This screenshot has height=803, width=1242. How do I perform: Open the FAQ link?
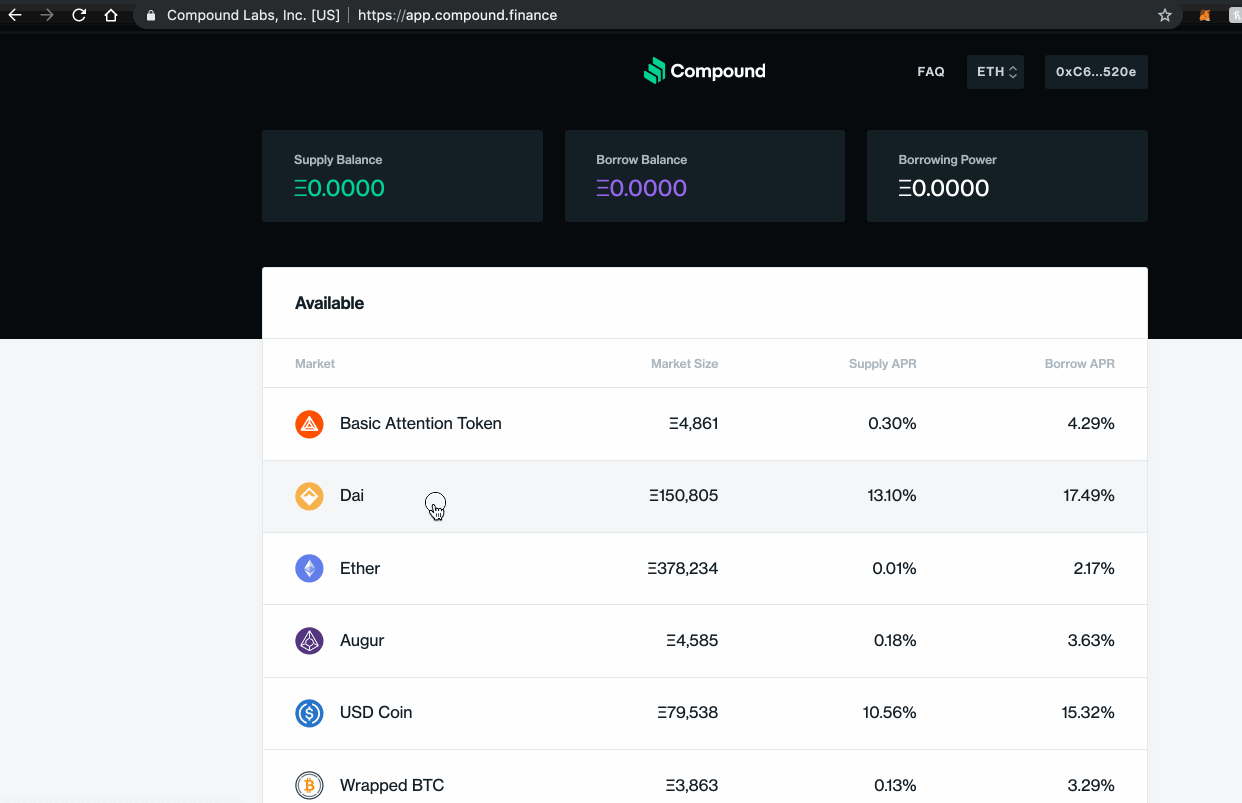(x=931, y=72)
